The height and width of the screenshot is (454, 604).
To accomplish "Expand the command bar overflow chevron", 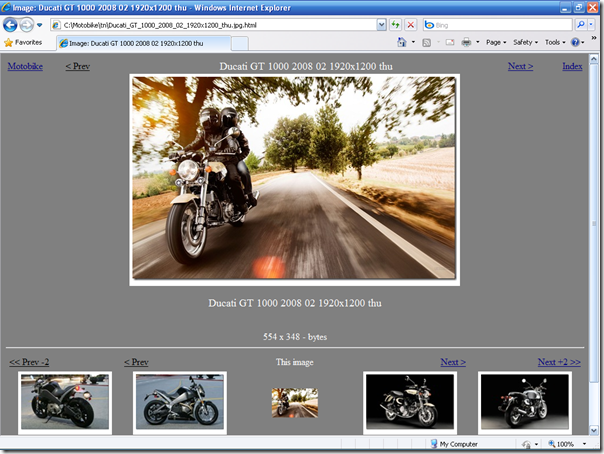I will (x=594, y=38).
